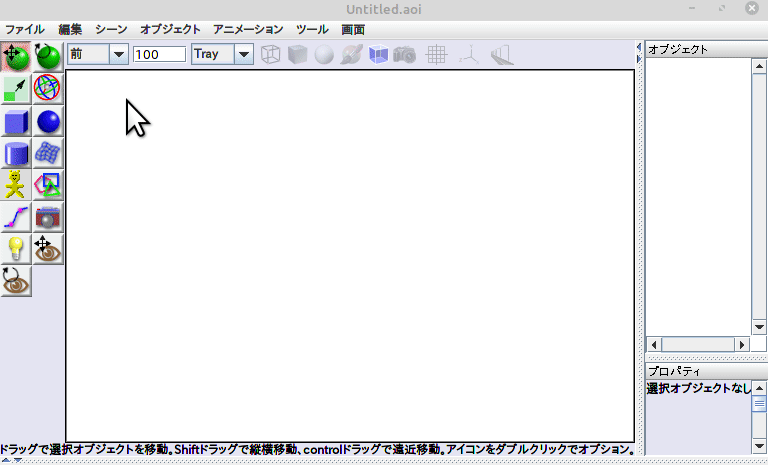Select the Create Light bulb tool
Viewport: 768px width, 465px height.
click(16, 249)
